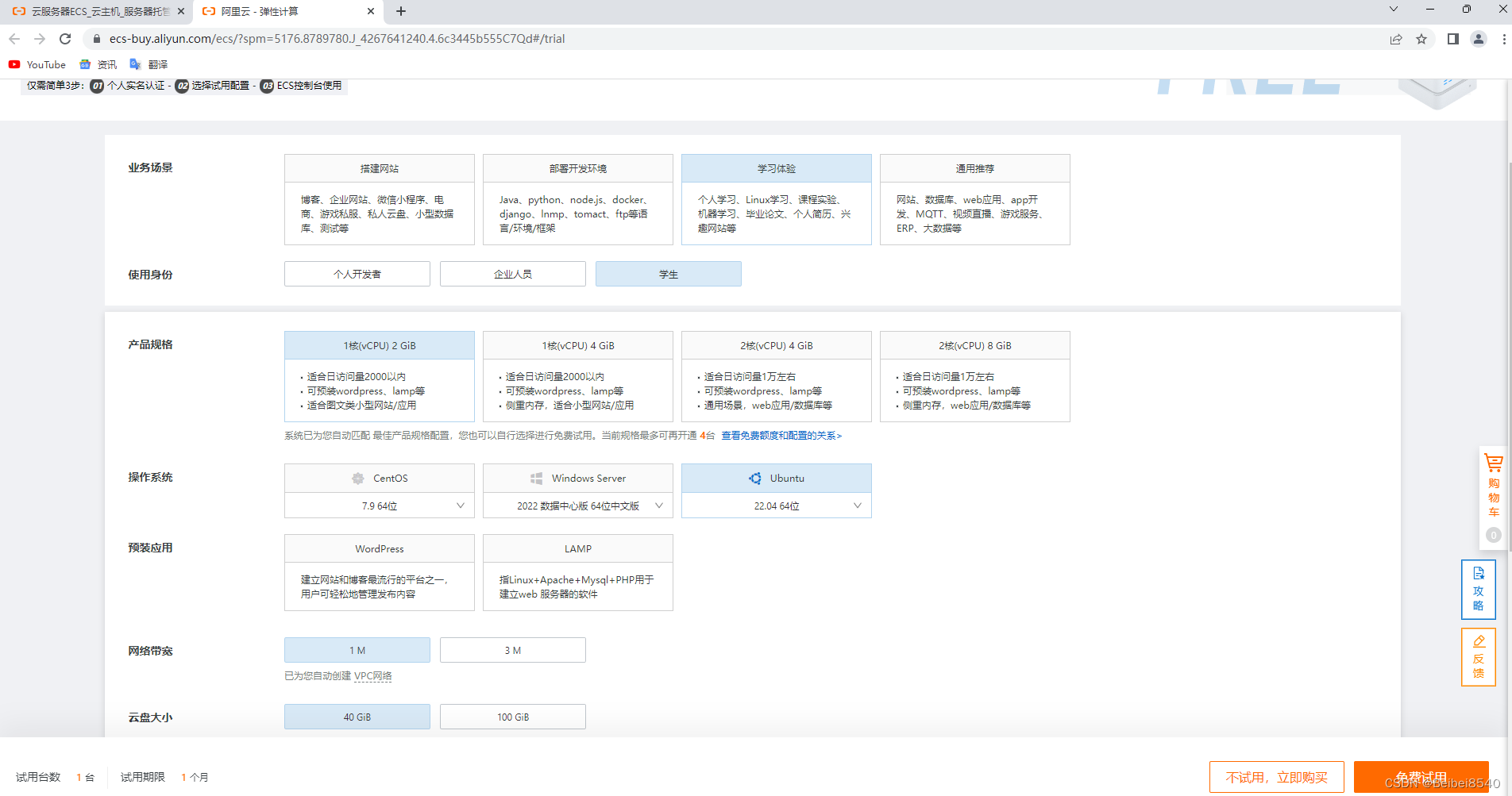
Task: Open the 资讯 bookmark
Action: (x=98, y=64)
